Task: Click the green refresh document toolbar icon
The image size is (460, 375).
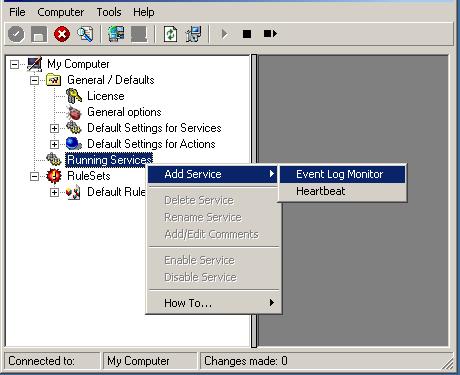Action: click(x=171, y=34)
